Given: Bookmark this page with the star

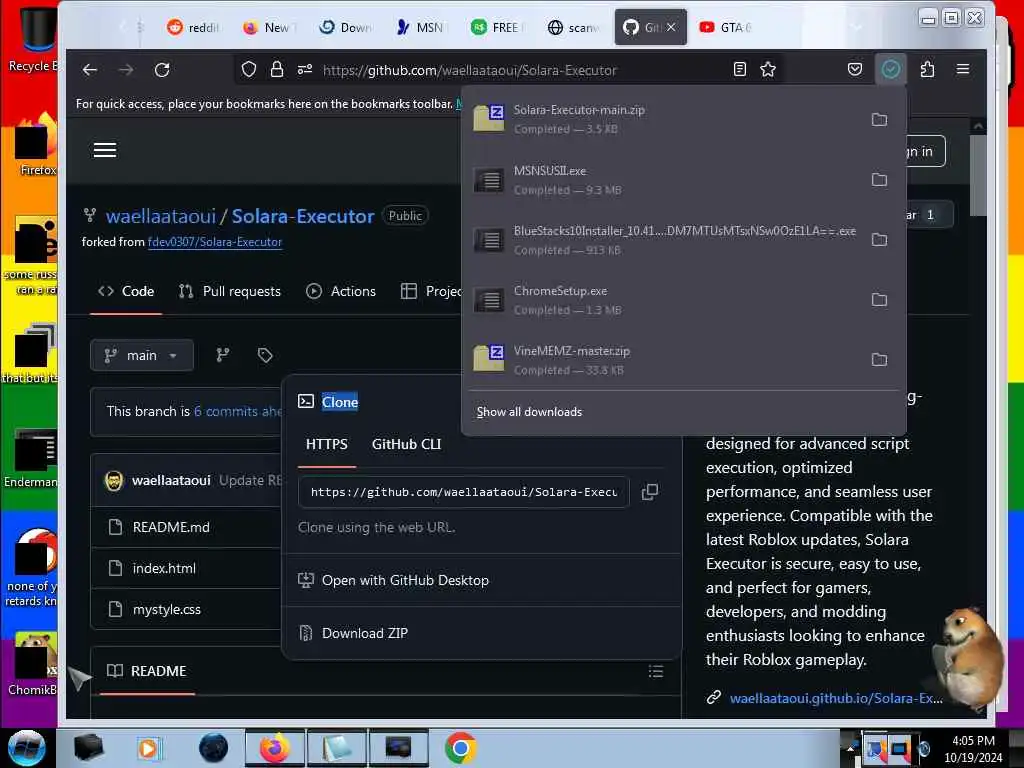Looking at the screenshot, I should point(768,69).
